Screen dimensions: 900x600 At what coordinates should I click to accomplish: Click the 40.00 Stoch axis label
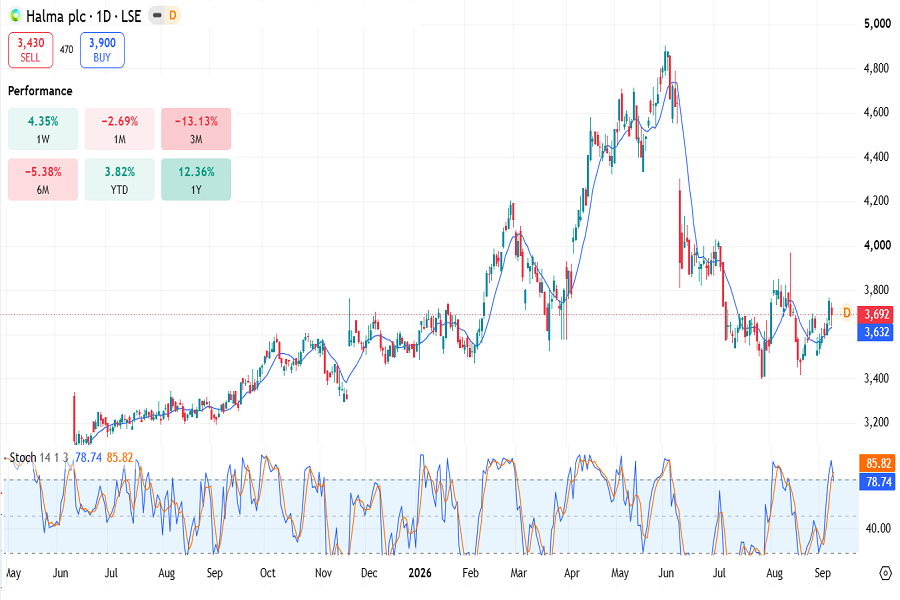point(878,528)
